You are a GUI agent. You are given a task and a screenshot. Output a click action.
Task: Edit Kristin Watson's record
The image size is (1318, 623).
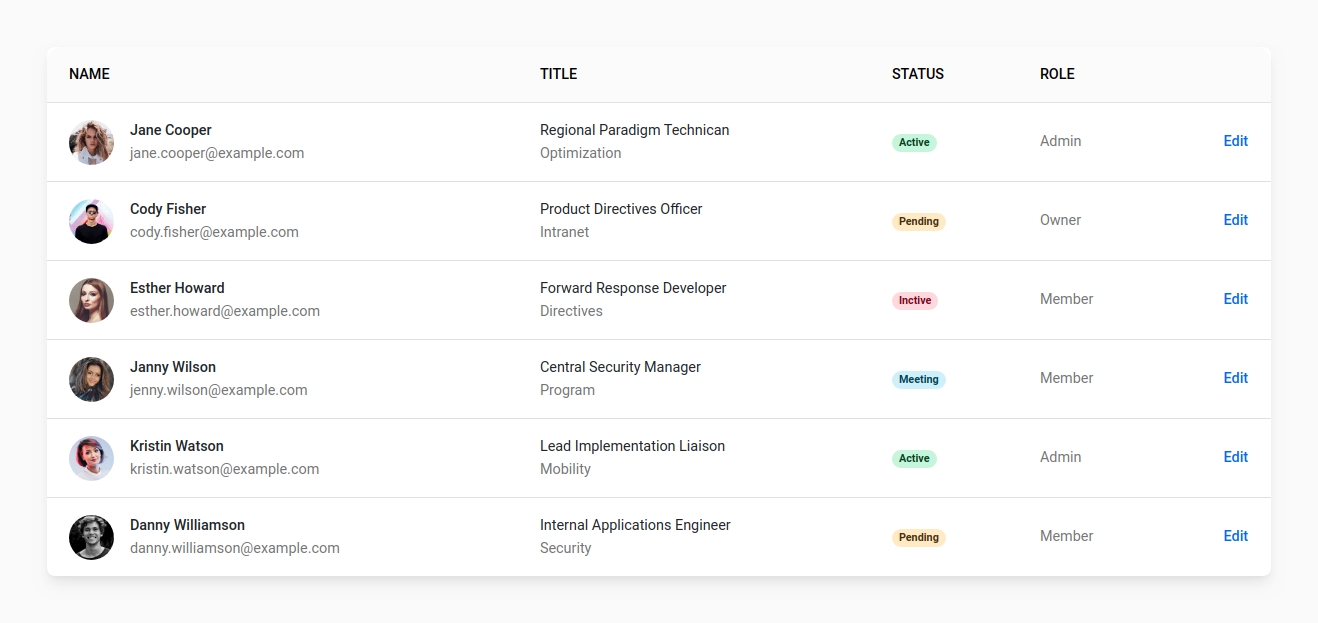click(1235, 457)
